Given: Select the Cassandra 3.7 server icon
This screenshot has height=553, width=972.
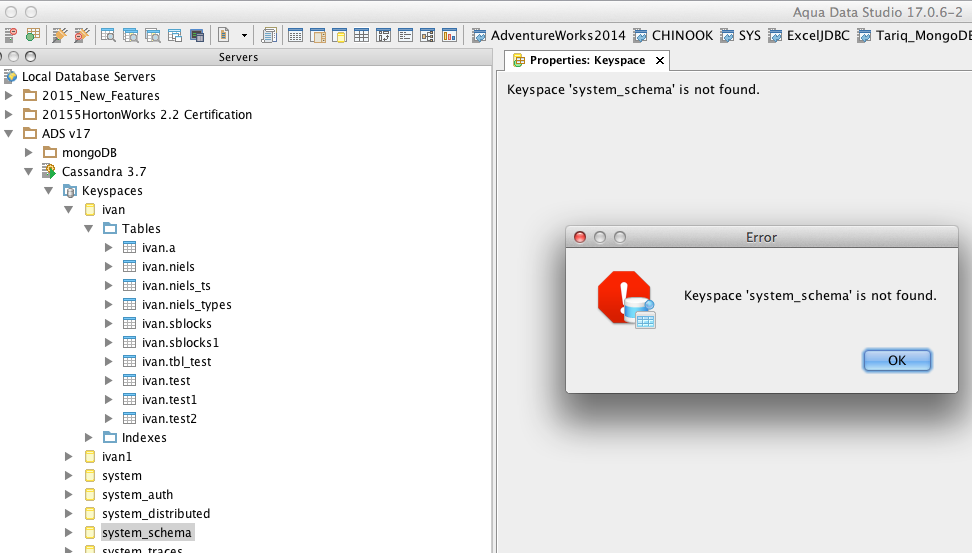Looking at the screenshot, I should click(x=49, y=171).
